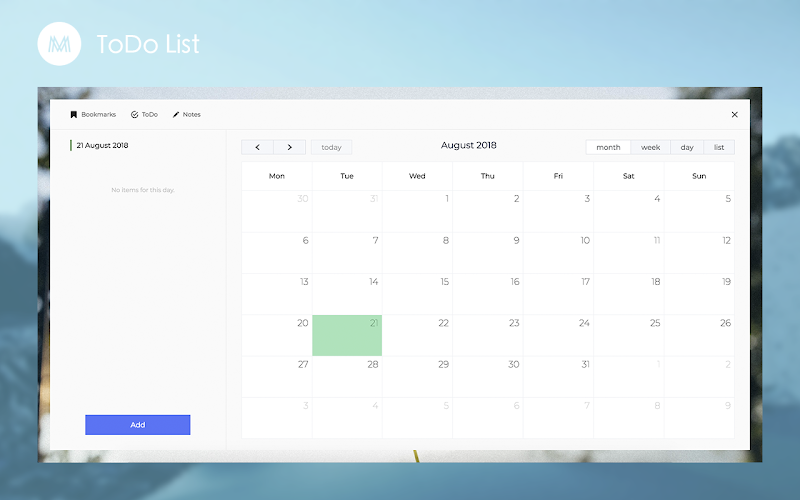Image resolution: width=800 pixels, height=500 pixels.
Task: Select day 24 in the calendar
Action: click(x=558, y=335)
